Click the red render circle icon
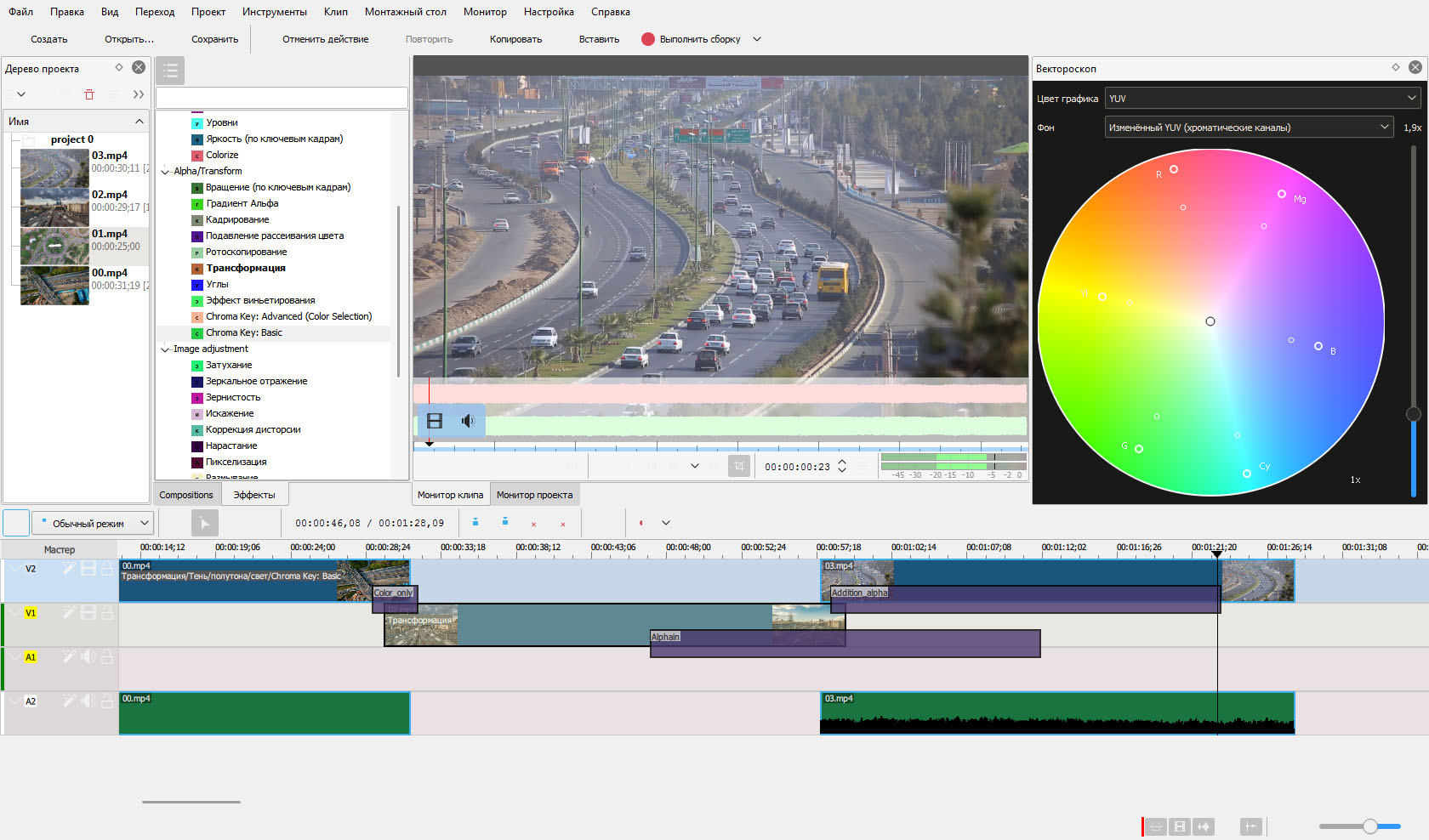 (648, 39)
